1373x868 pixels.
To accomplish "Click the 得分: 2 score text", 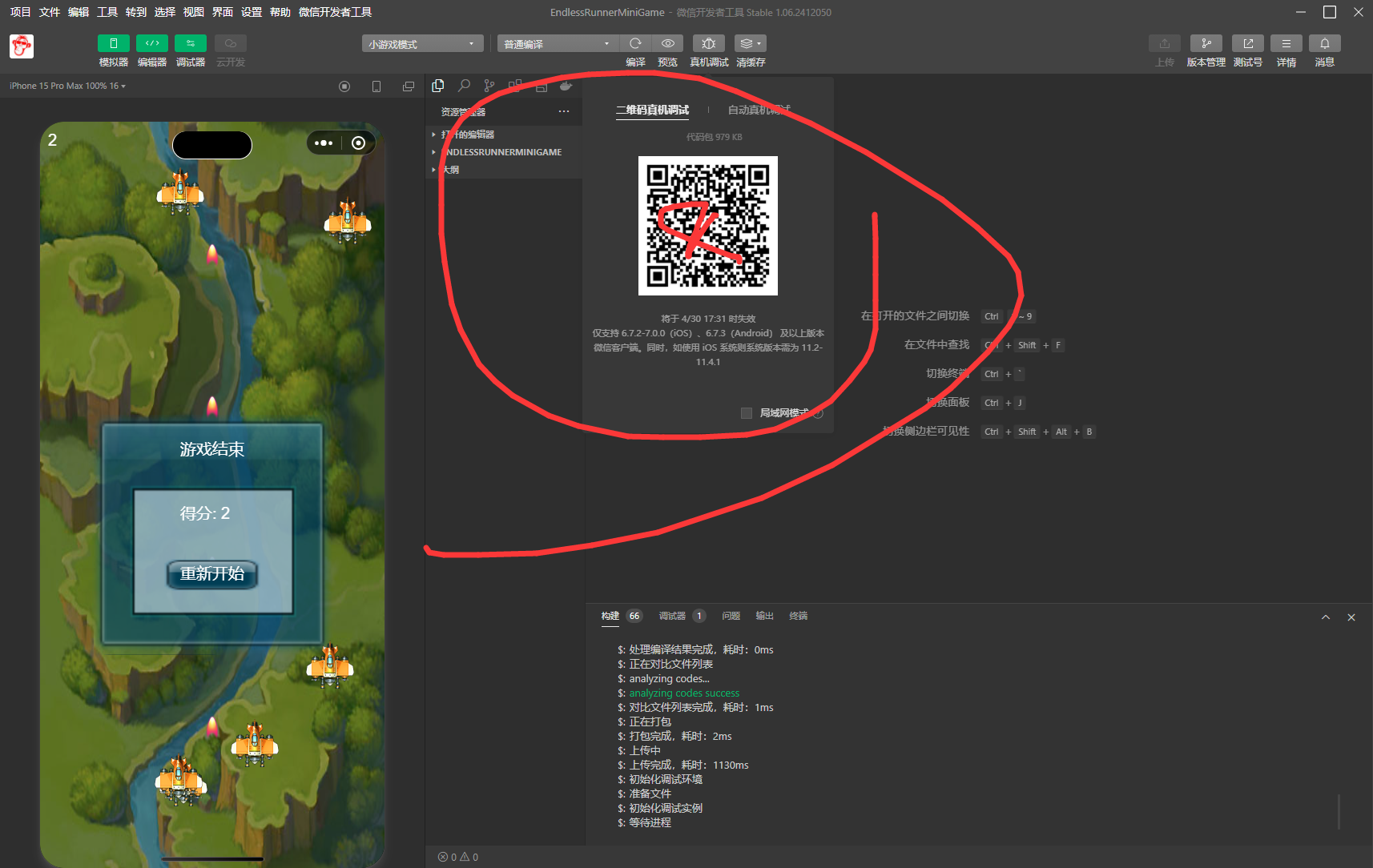I will coord(205,513).
